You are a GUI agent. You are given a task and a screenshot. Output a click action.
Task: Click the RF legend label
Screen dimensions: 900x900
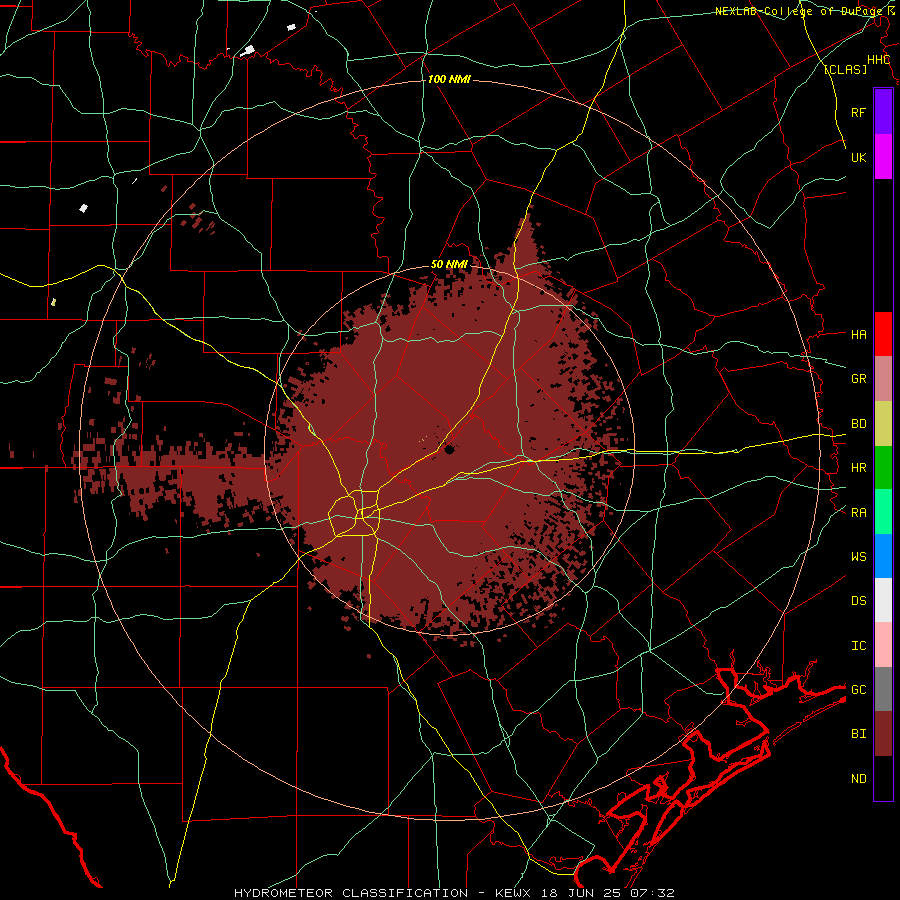859,112
